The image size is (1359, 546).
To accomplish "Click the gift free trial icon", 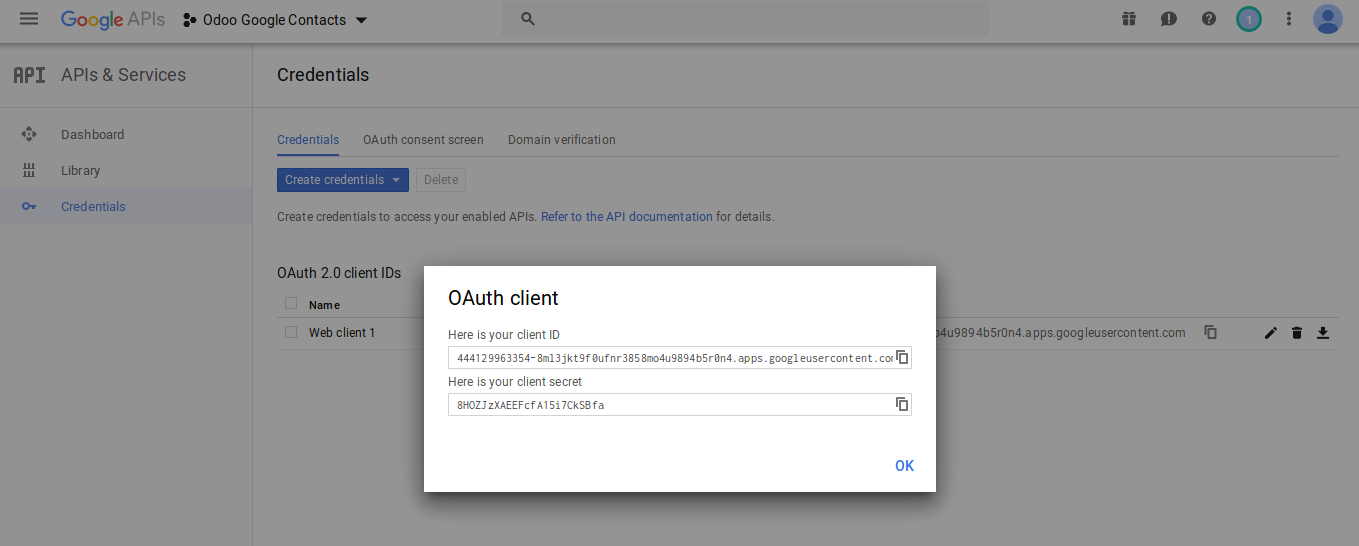I will coord(1129,19).
